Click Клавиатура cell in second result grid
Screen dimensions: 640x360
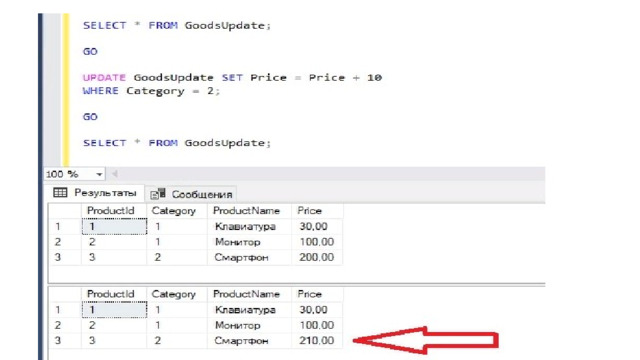pos(249,310)
